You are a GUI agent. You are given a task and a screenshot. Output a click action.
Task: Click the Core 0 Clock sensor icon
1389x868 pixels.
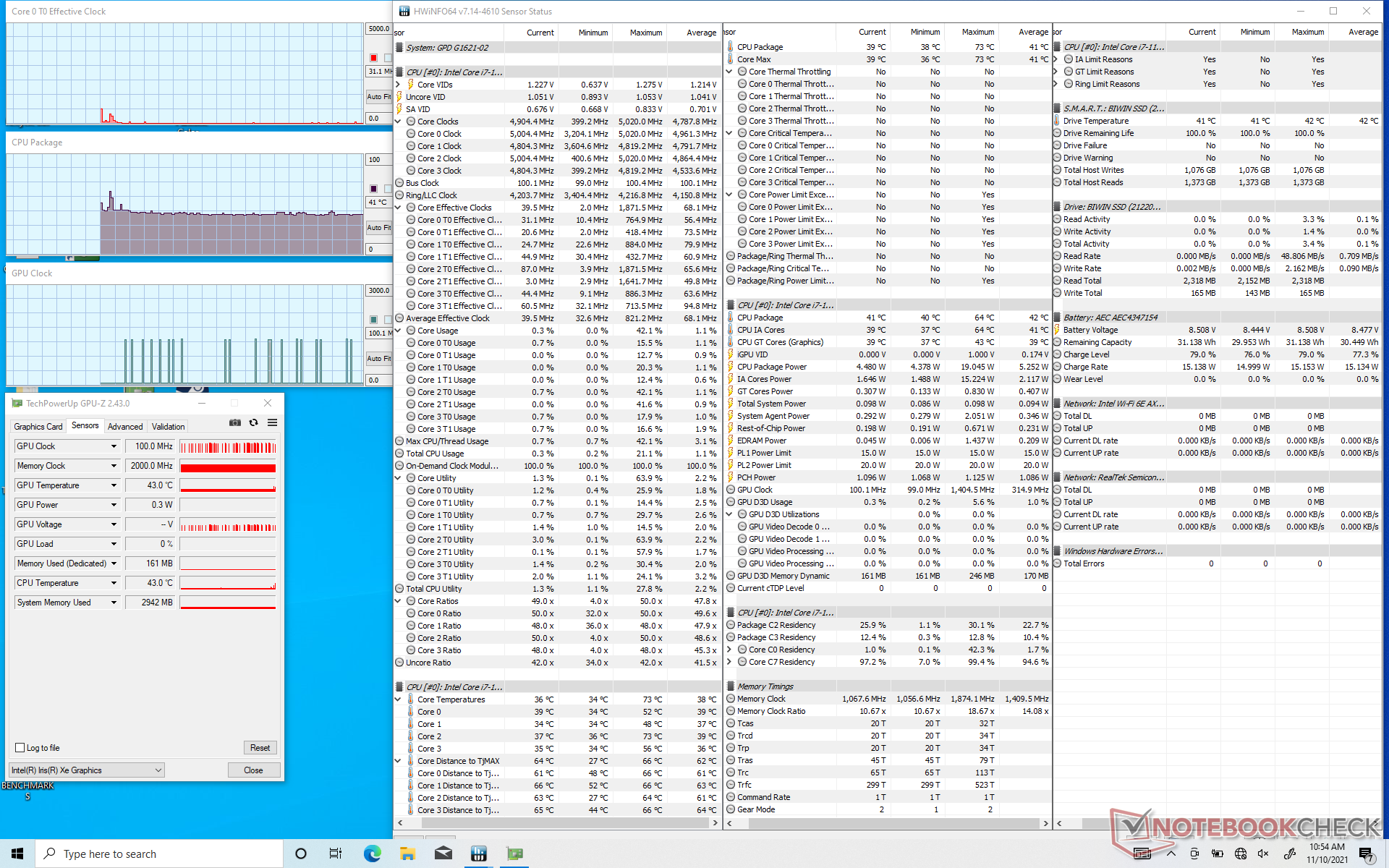410,134
